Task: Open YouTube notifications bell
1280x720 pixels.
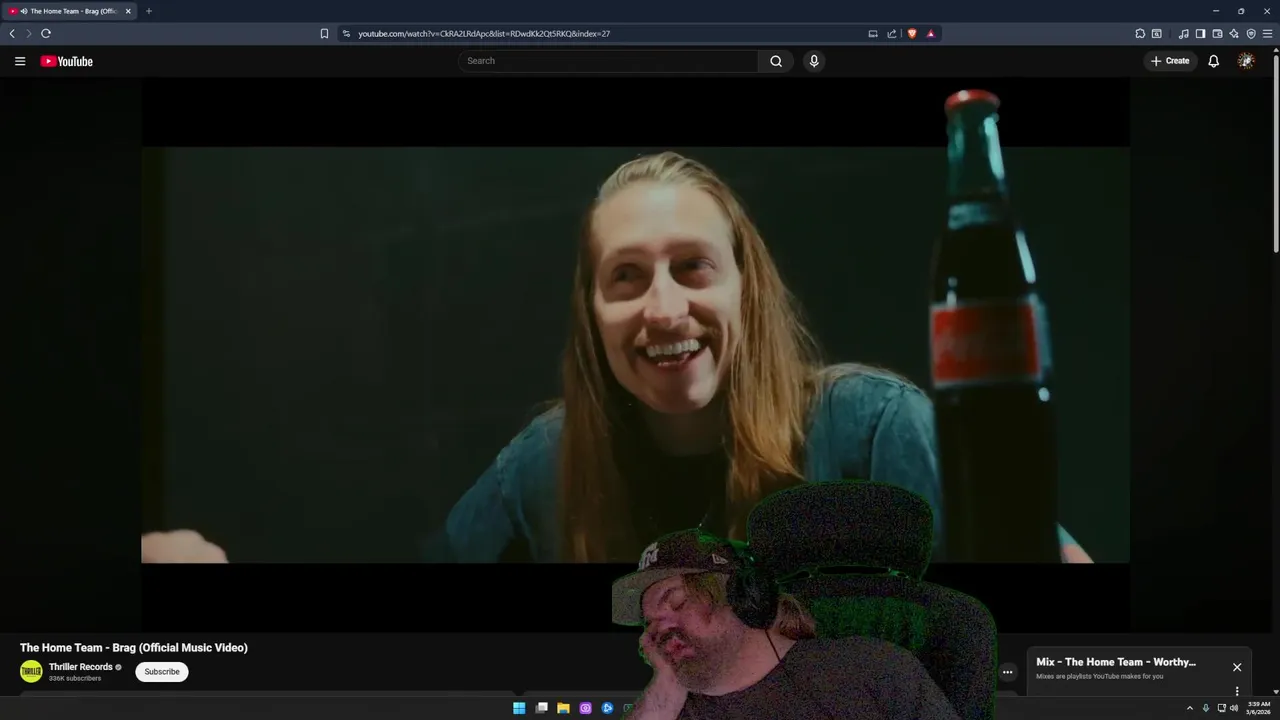Action: tap(1213, 61)
